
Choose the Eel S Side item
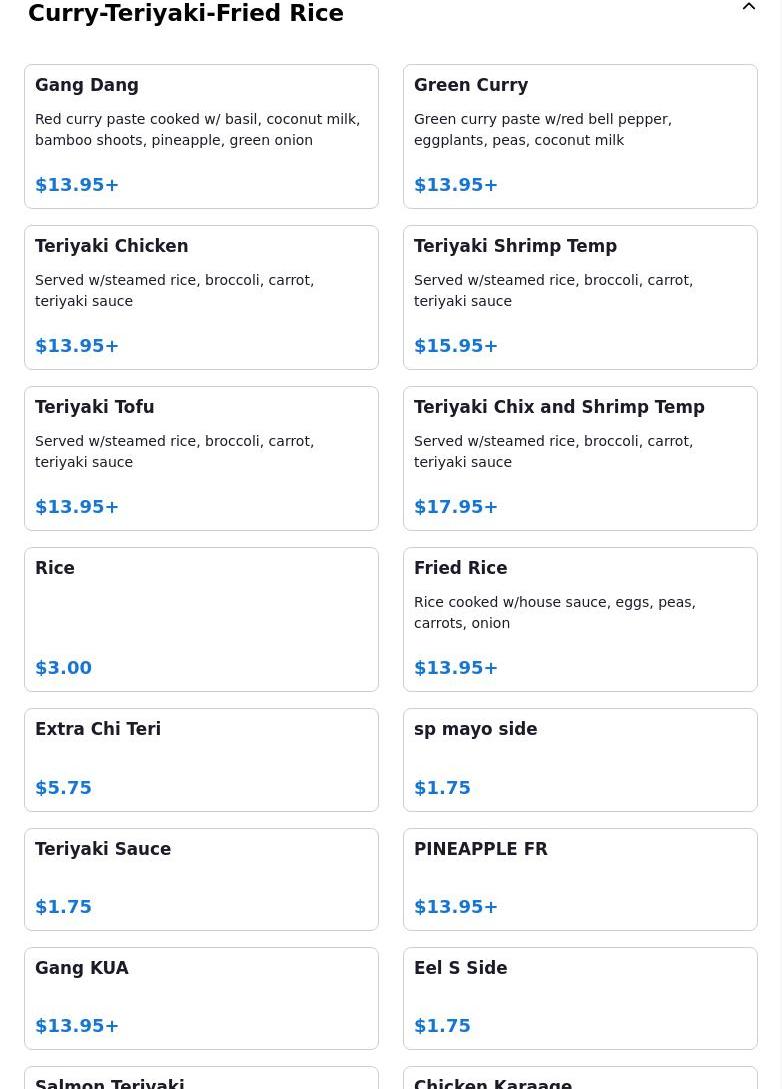pos(580,997)
